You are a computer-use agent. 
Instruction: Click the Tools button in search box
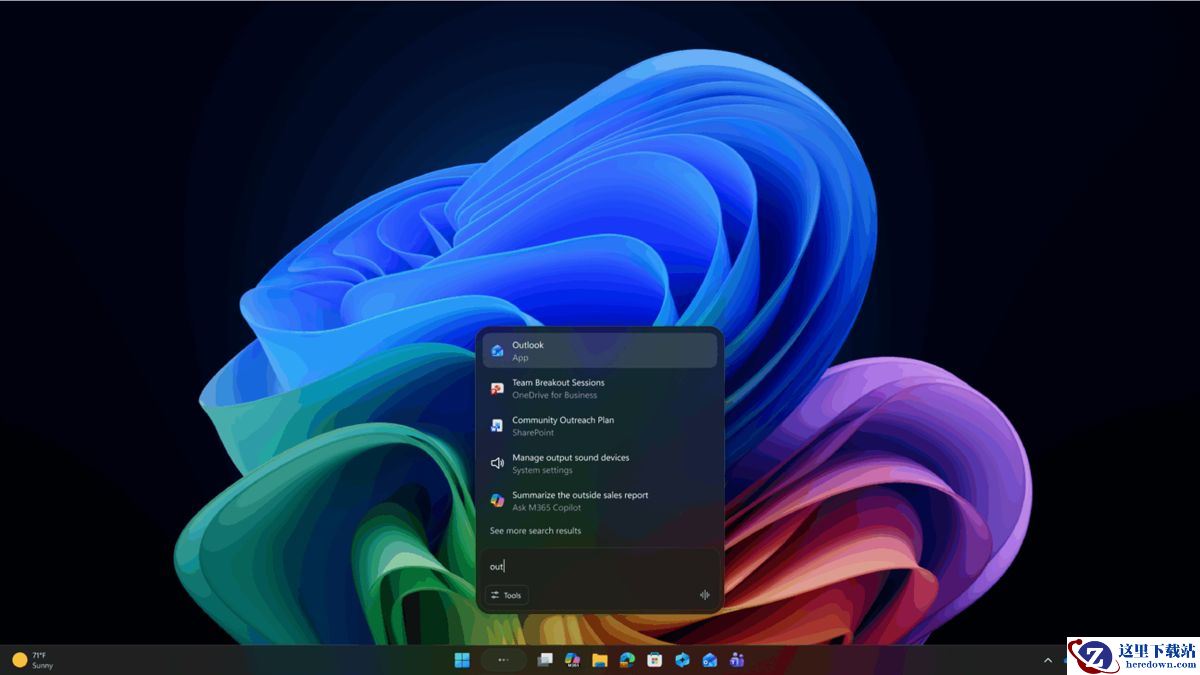(506, 595)
